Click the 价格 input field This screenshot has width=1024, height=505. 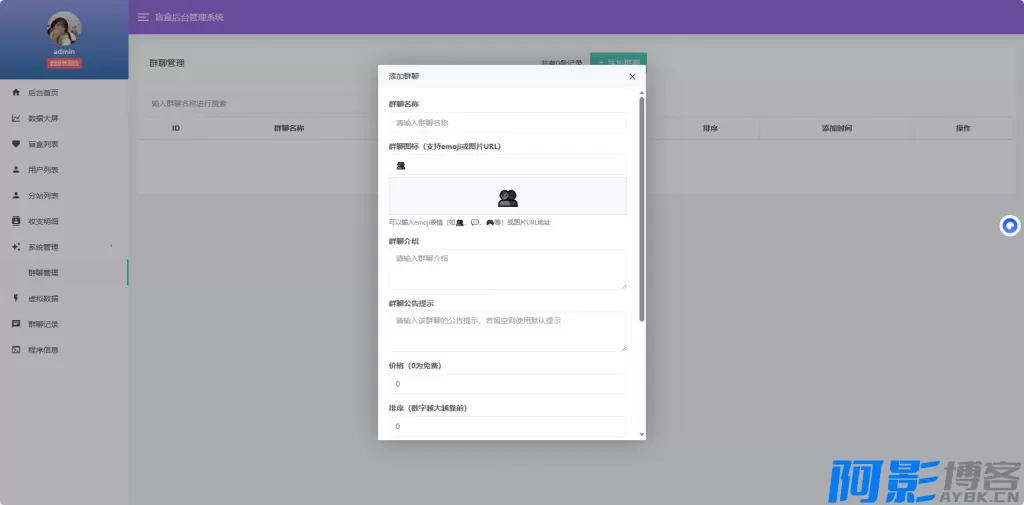[x=507, y=384]
